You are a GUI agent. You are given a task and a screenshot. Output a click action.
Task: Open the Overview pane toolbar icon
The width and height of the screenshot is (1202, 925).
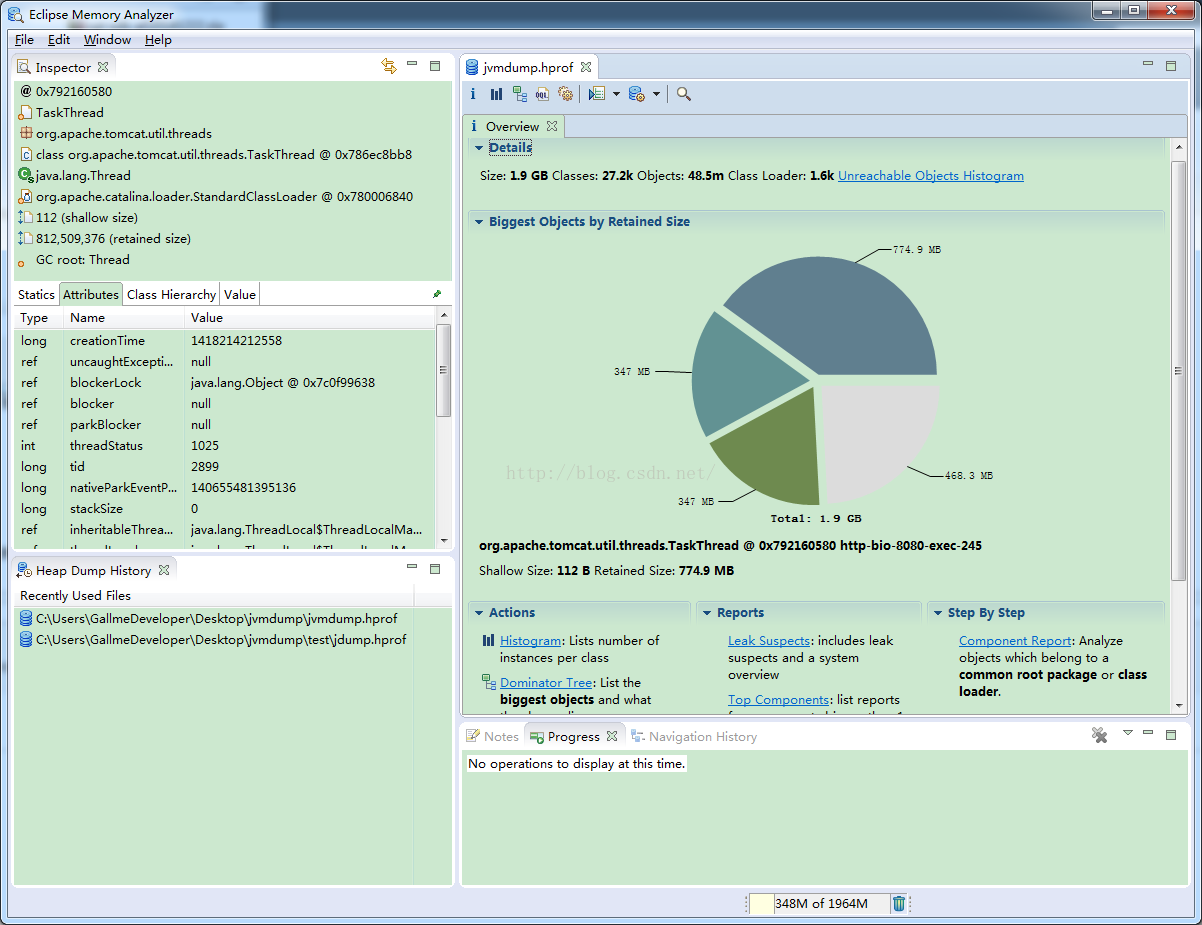tap(473, 94)
